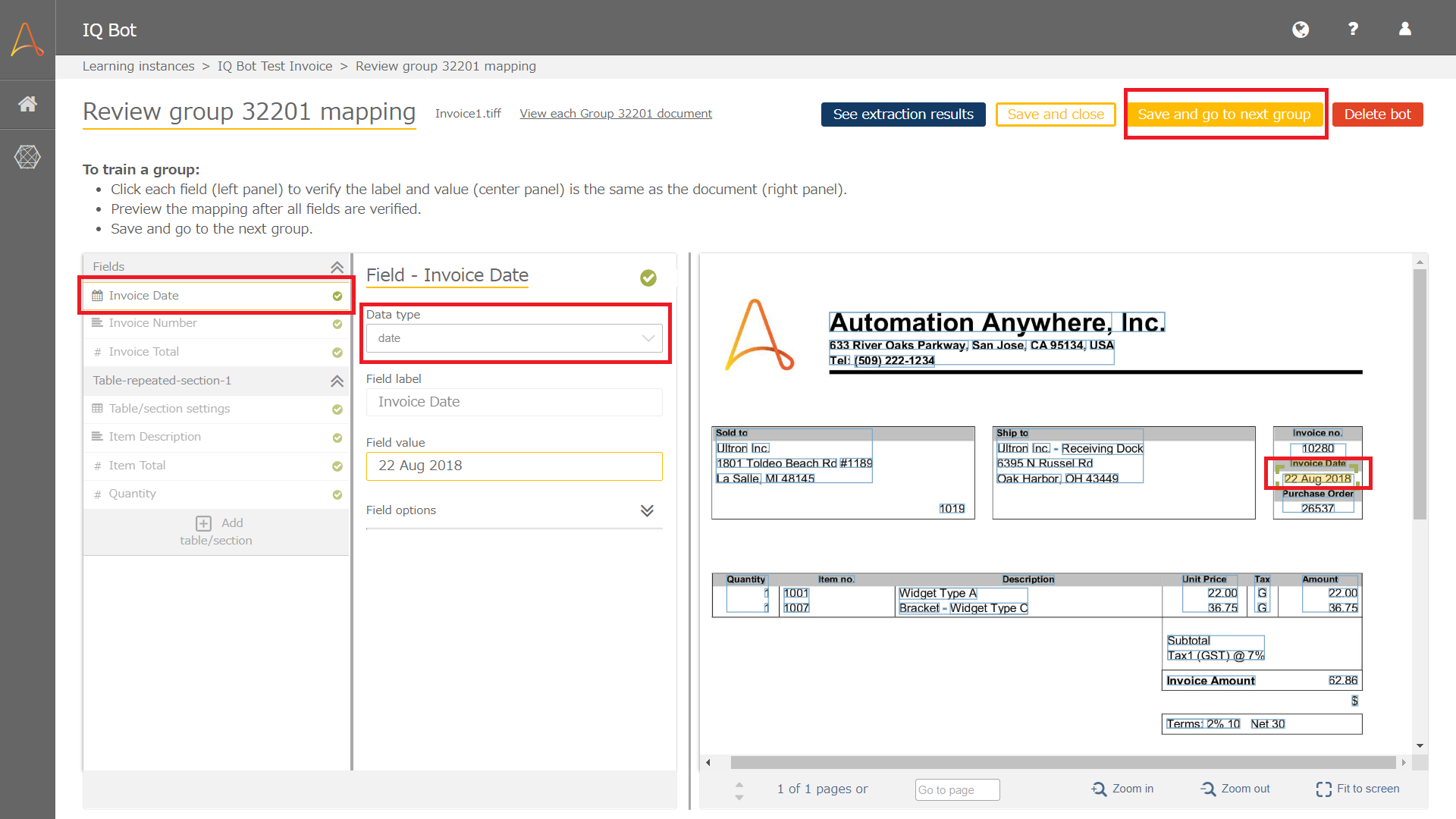Click Add table/section button

(x=216, y=532)
